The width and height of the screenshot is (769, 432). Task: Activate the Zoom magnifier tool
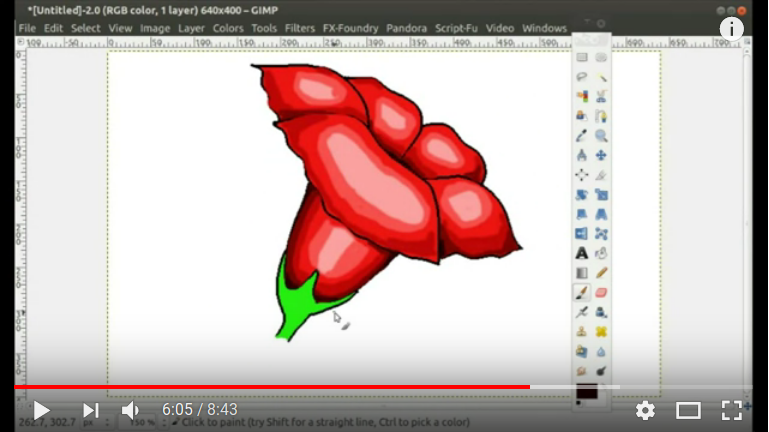pos(601,135)
